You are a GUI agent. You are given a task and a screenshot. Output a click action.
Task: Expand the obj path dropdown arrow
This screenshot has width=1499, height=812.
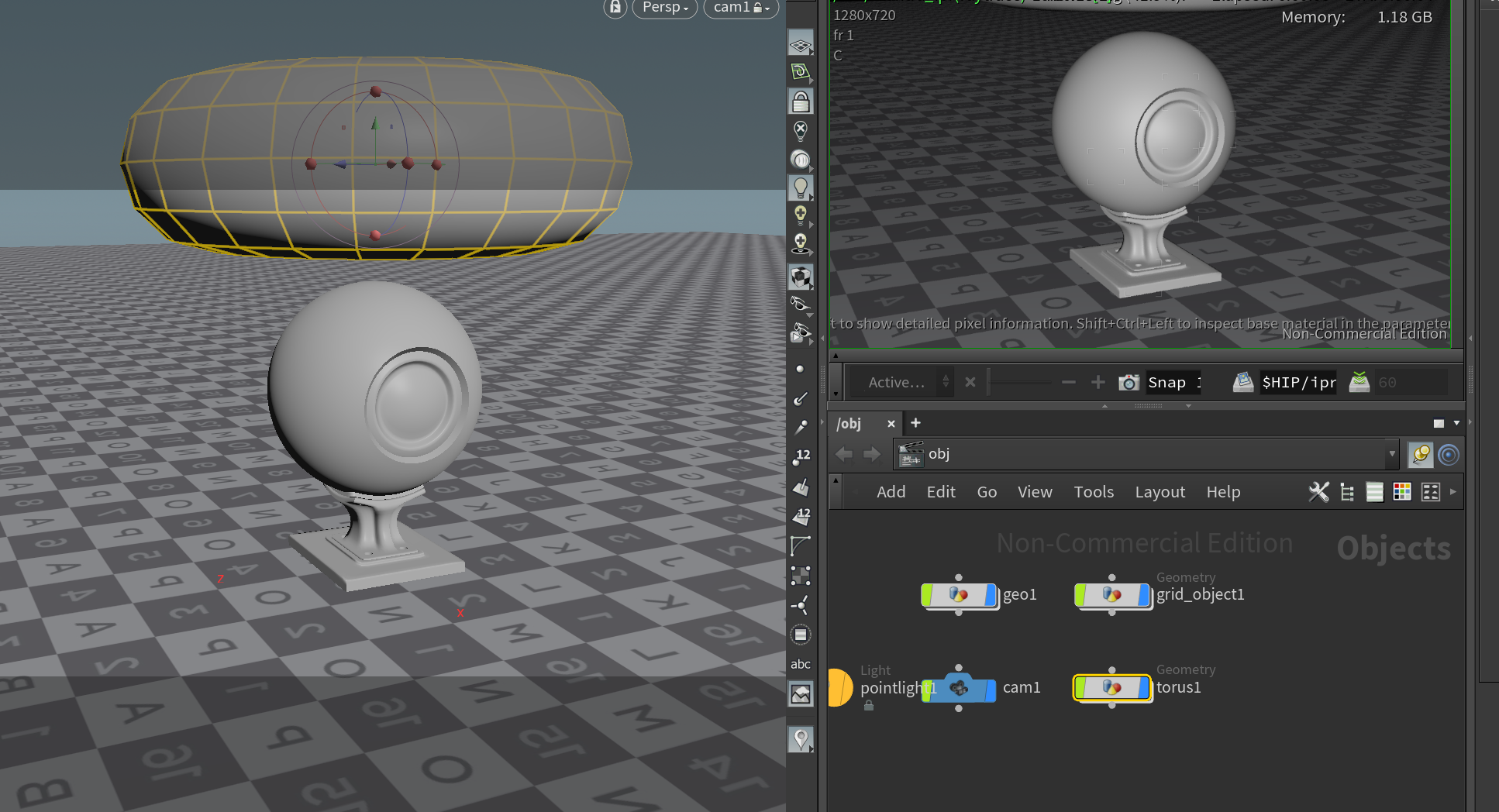point(1393,454)
